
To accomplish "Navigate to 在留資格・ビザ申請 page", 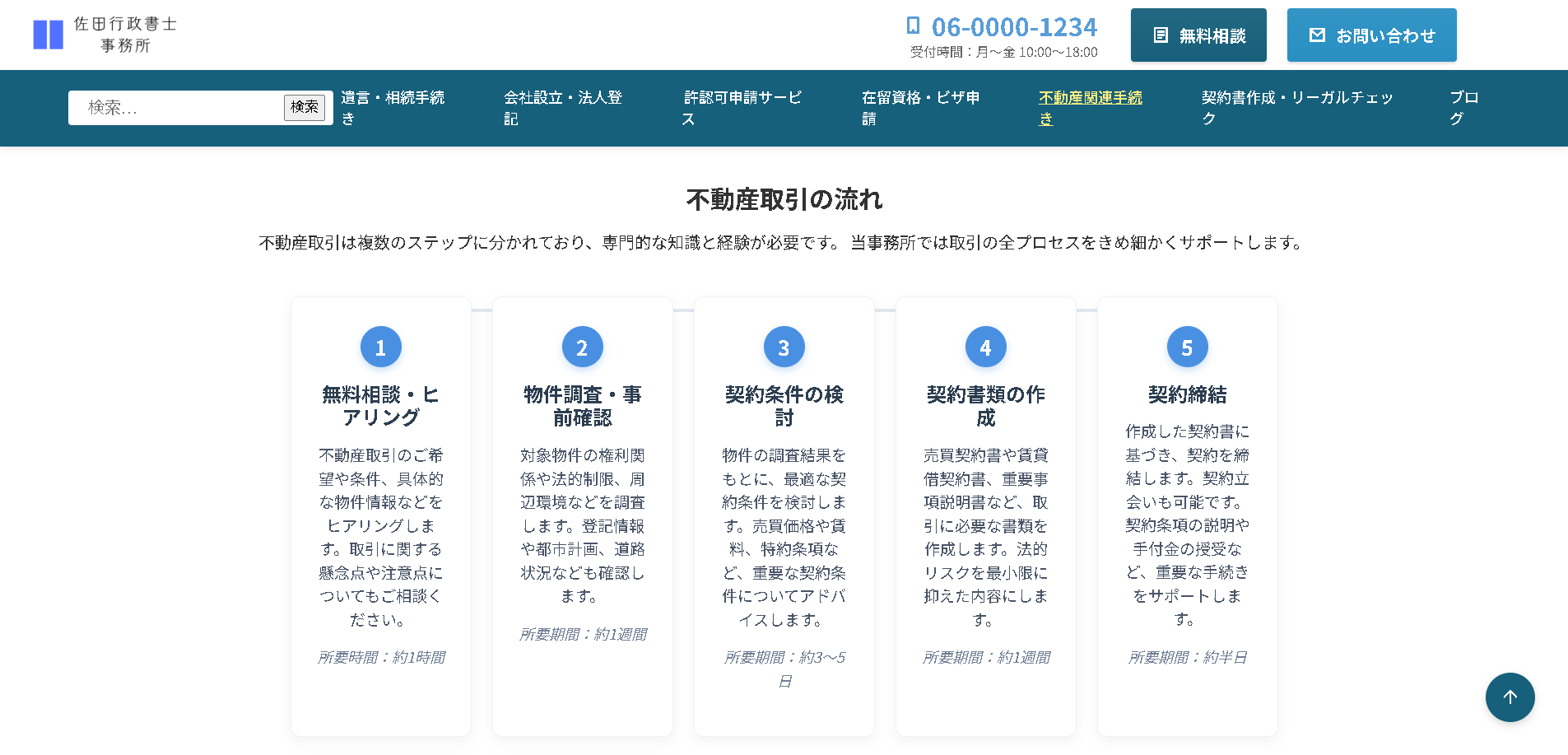I will click(x=920, y=108).
